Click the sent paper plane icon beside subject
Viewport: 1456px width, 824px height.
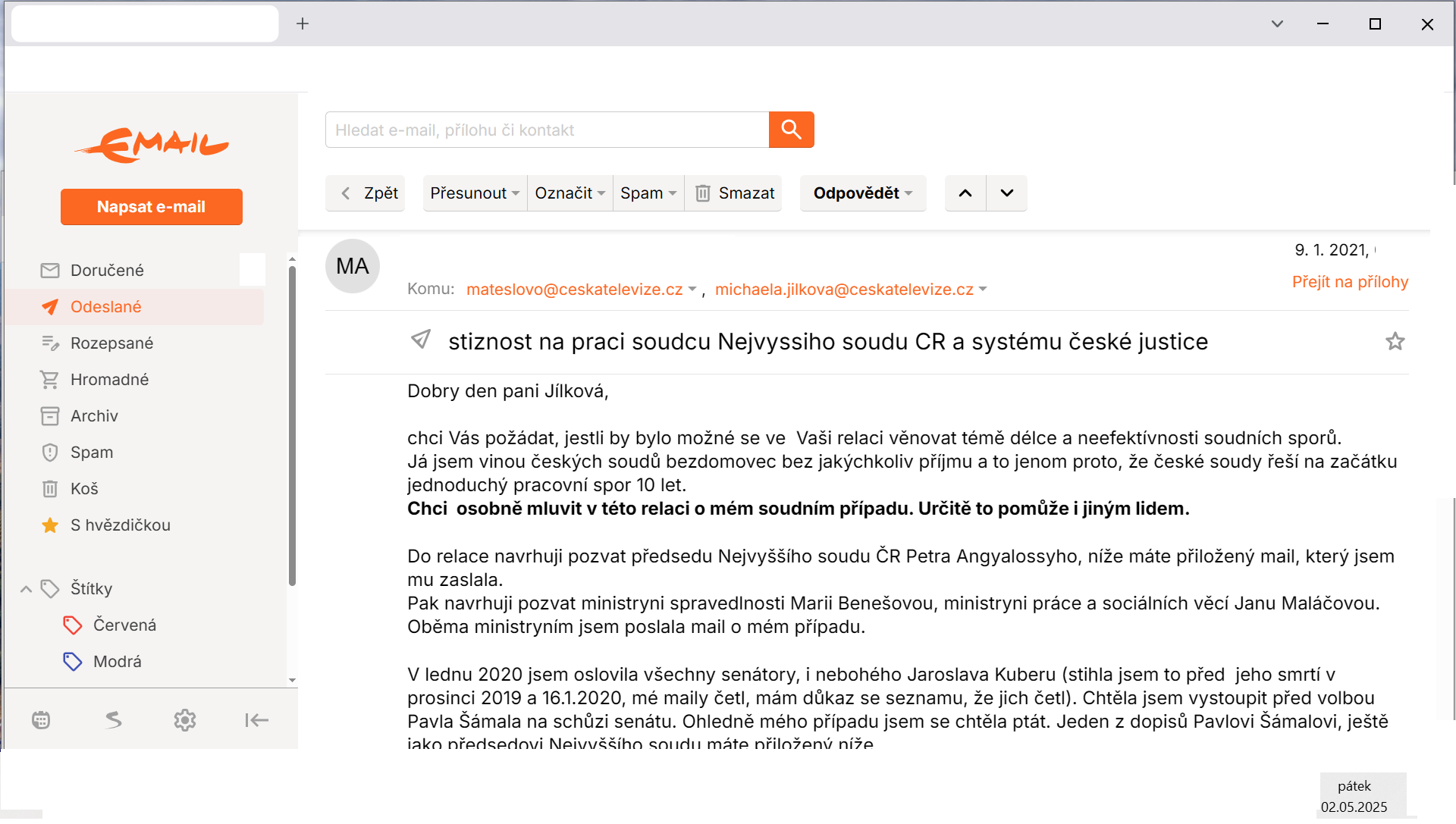click(x=421, y=339)
